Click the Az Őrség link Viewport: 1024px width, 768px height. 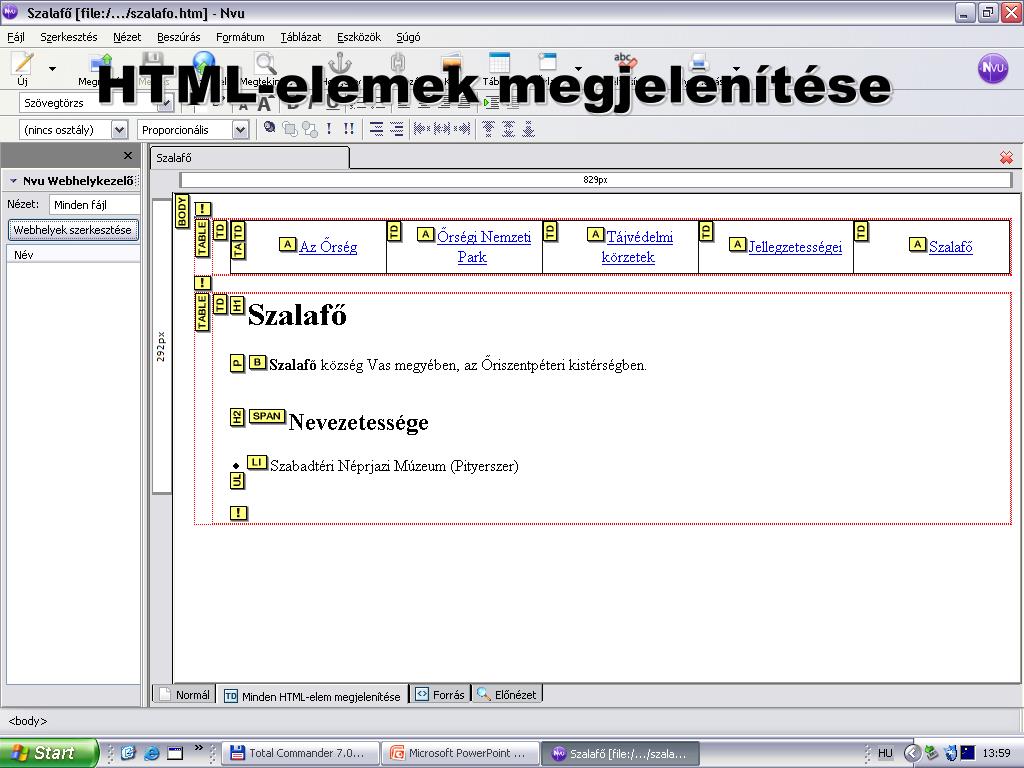[328, 247]
